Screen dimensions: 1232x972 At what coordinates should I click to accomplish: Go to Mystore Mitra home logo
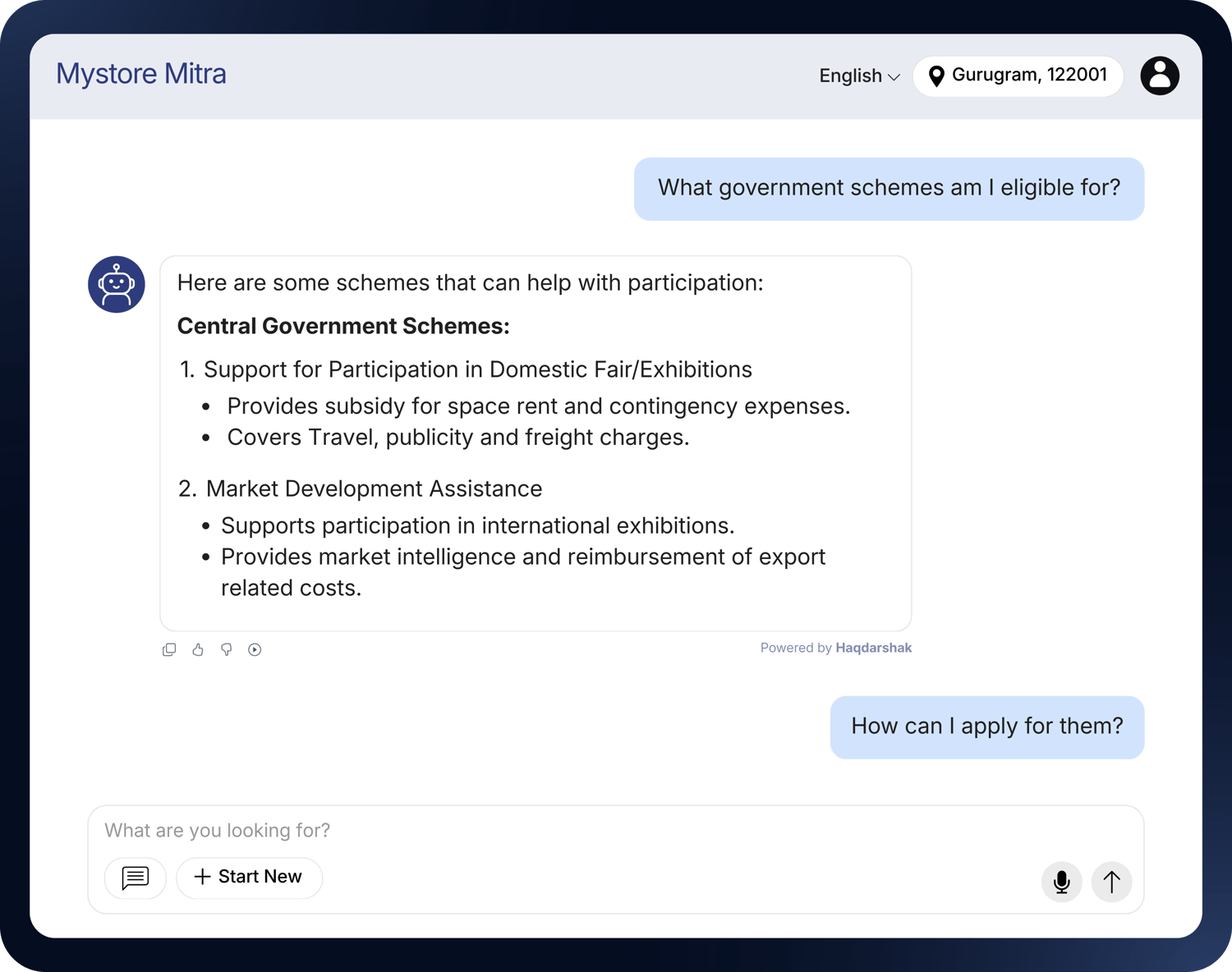(x=141, y=74)
